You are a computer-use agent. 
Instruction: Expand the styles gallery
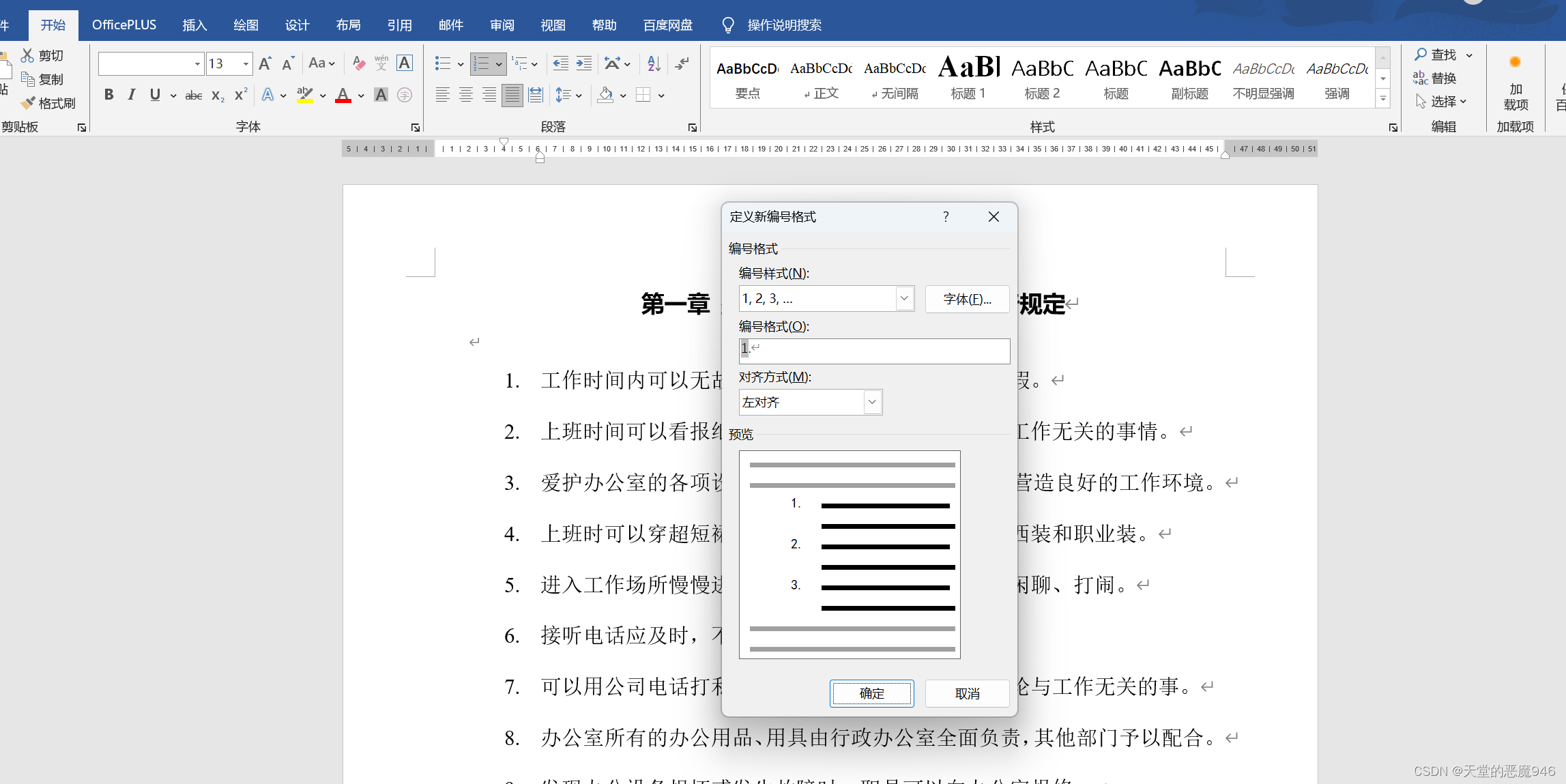[x=1383, y=99]
